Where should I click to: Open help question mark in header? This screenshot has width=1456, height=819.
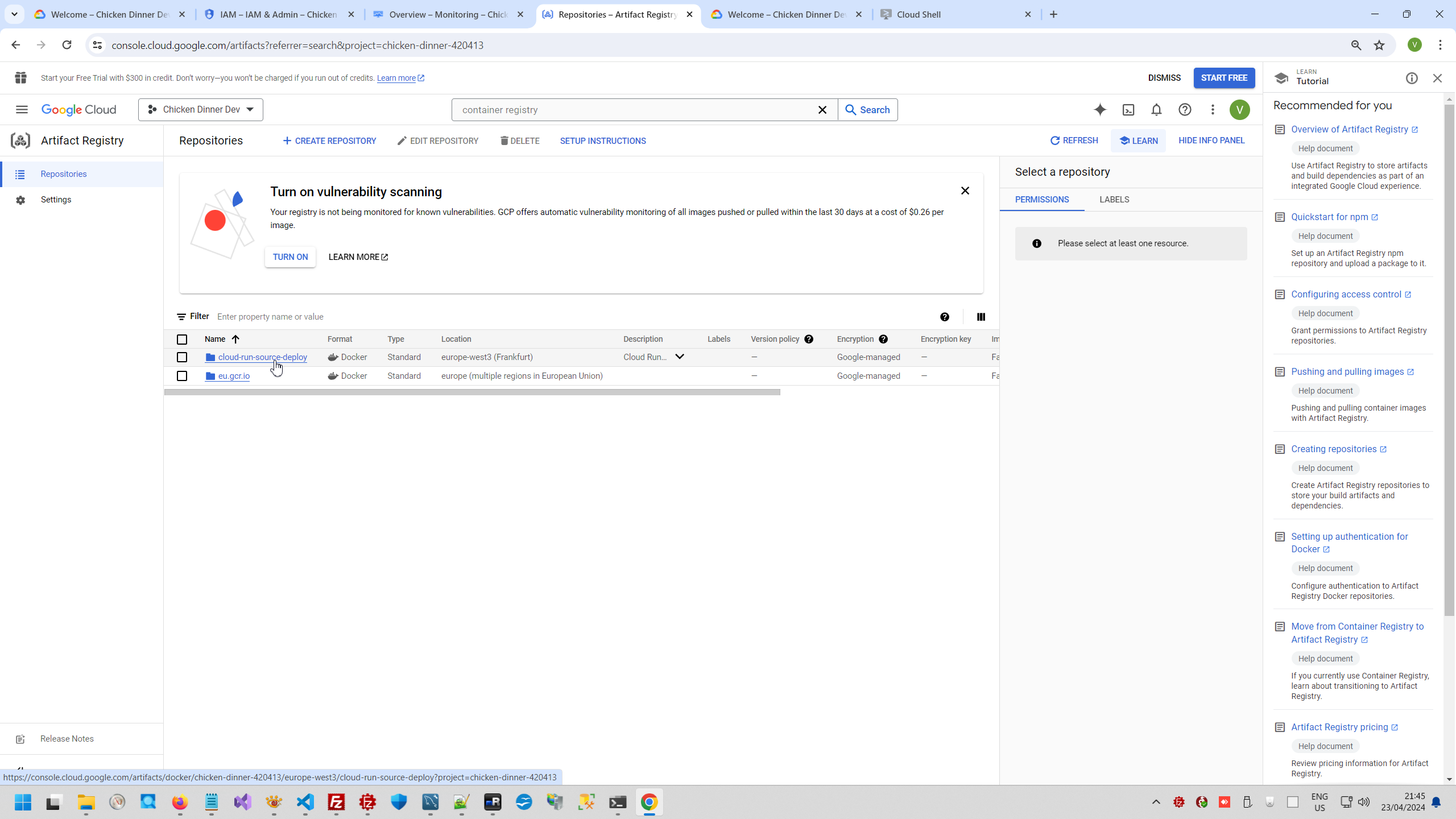pyautogui.click(x=1185, y=110)
